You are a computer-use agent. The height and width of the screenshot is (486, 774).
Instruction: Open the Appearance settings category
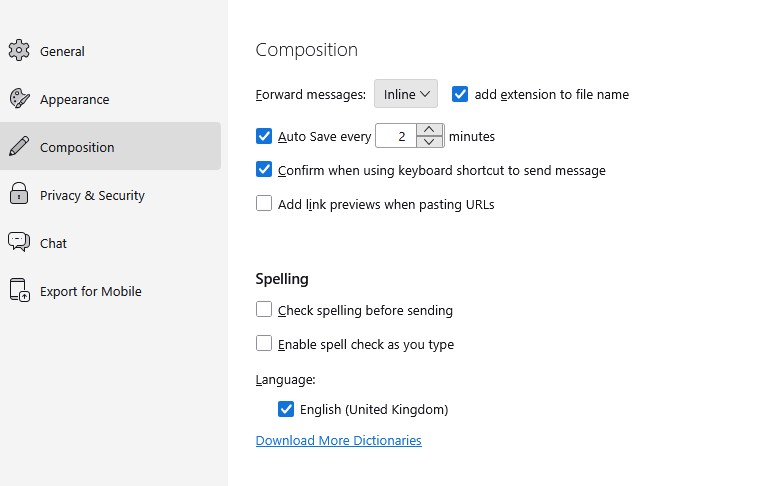tap(75, 99)
